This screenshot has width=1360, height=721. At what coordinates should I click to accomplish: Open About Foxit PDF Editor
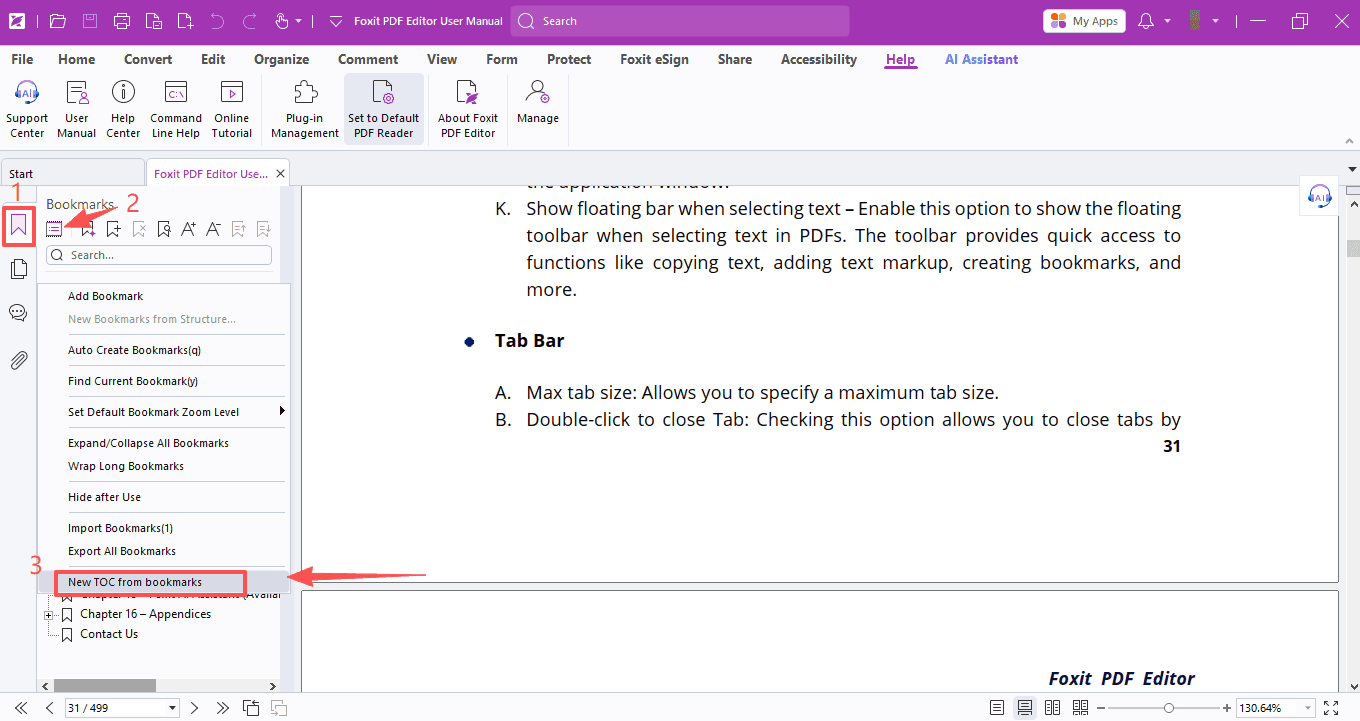pos(467,108)
